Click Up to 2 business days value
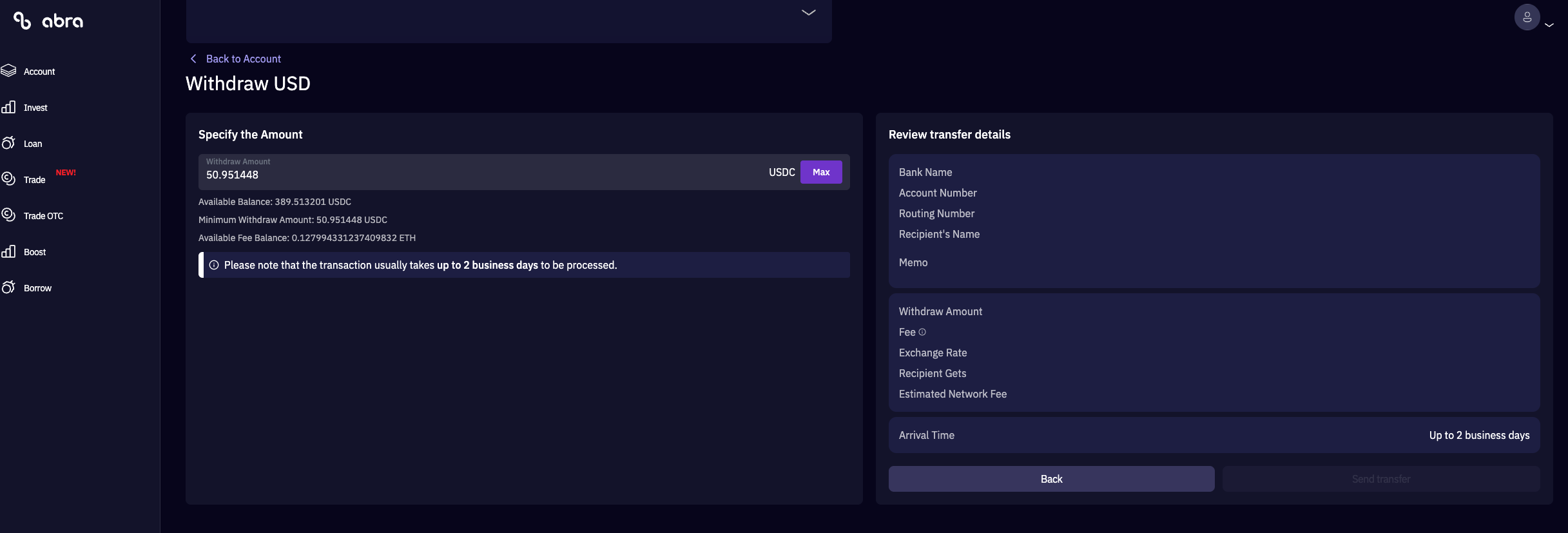This screenshot has height=533, width=1568. [1479, 435]
